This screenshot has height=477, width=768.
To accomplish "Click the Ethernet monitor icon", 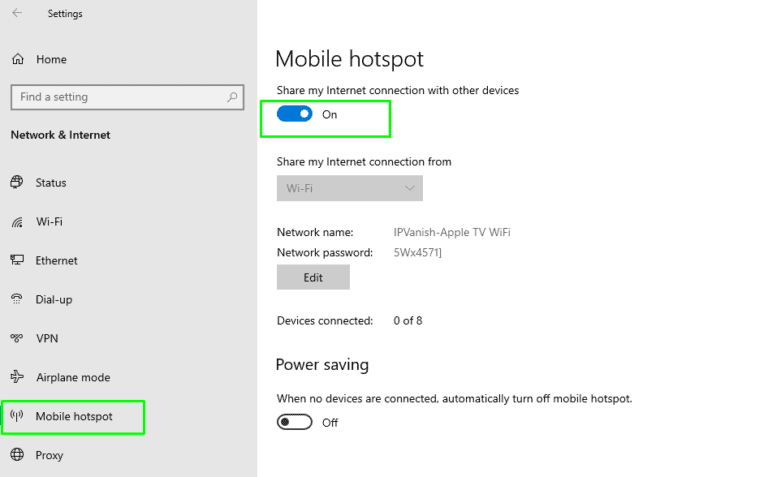I will coord(17,261).
